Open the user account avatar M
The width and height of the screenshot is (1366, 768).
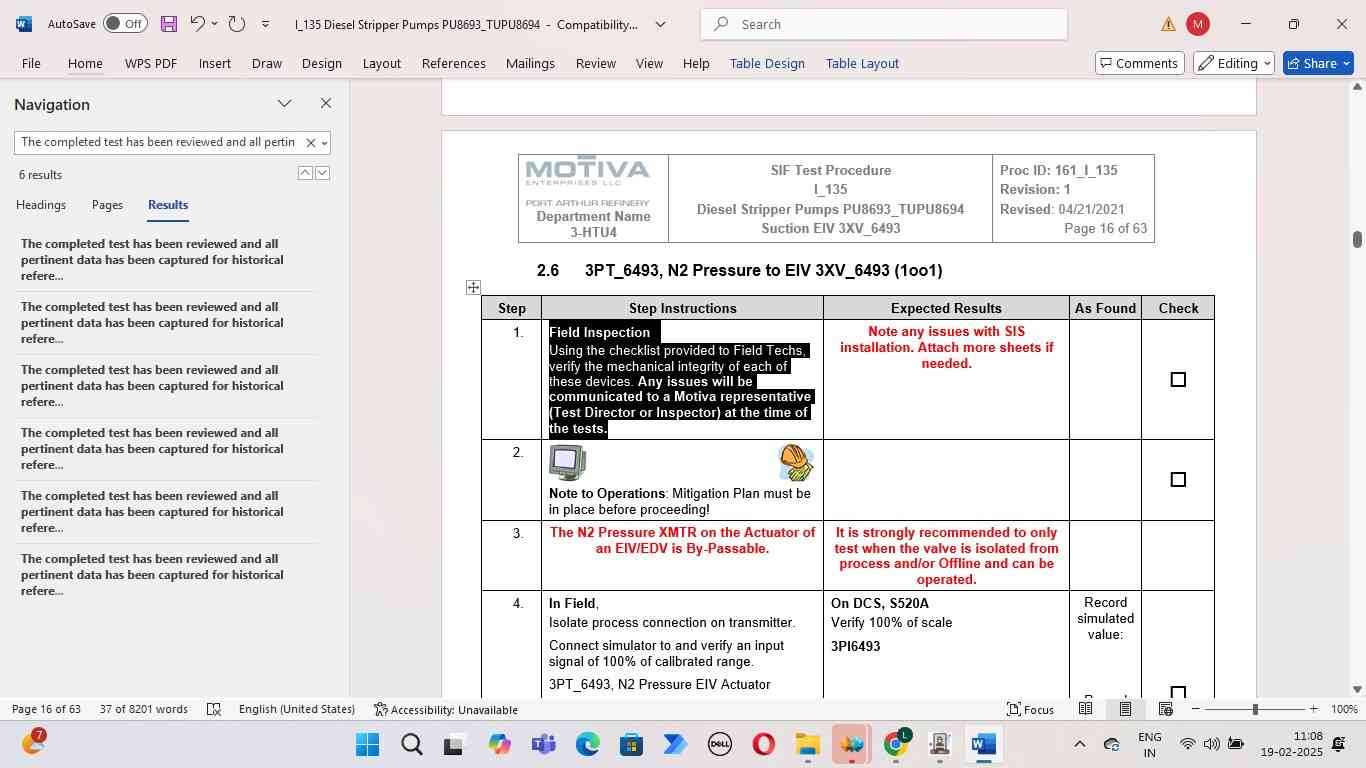1198,24
